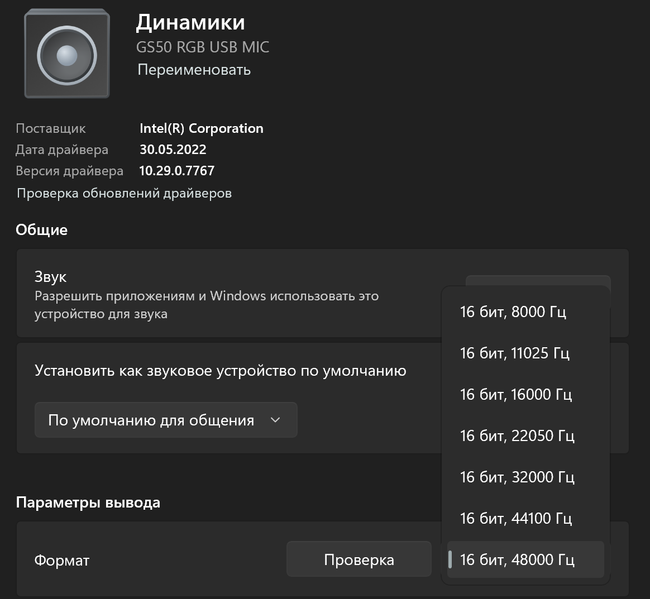
Task: Choose 16 бит, 11025 Гц option
Action: (516, 353)
